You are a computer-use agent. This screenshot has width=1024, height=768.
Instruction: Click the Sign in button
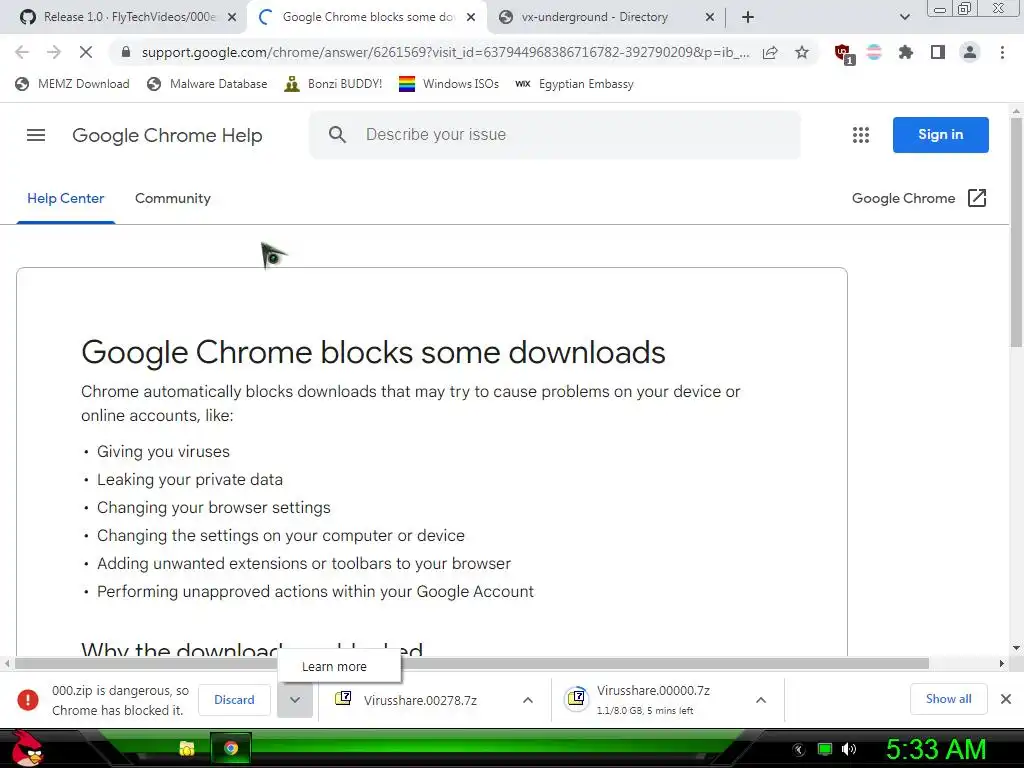(x=940, y=135)
